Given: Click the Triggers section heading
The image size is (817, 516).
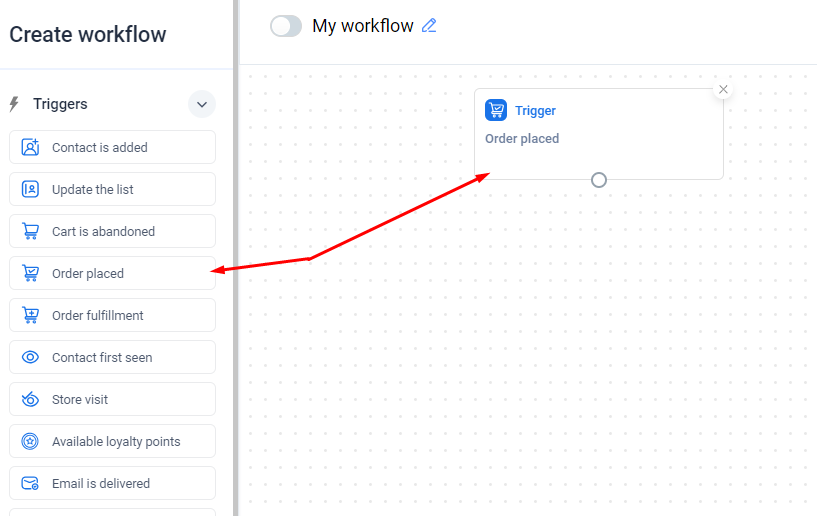Looking at the screenshot, I should tap(60, 104).
